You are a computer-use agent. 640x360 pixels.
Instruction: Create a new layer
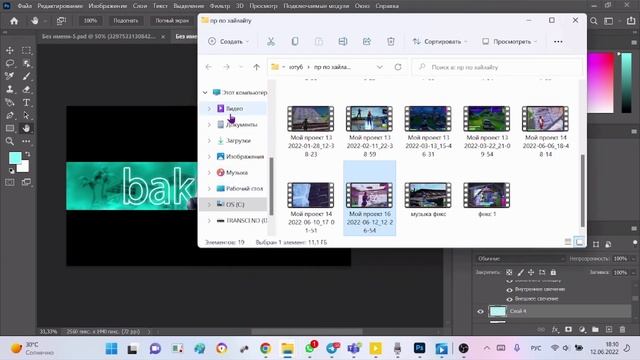tap(609, 329)
